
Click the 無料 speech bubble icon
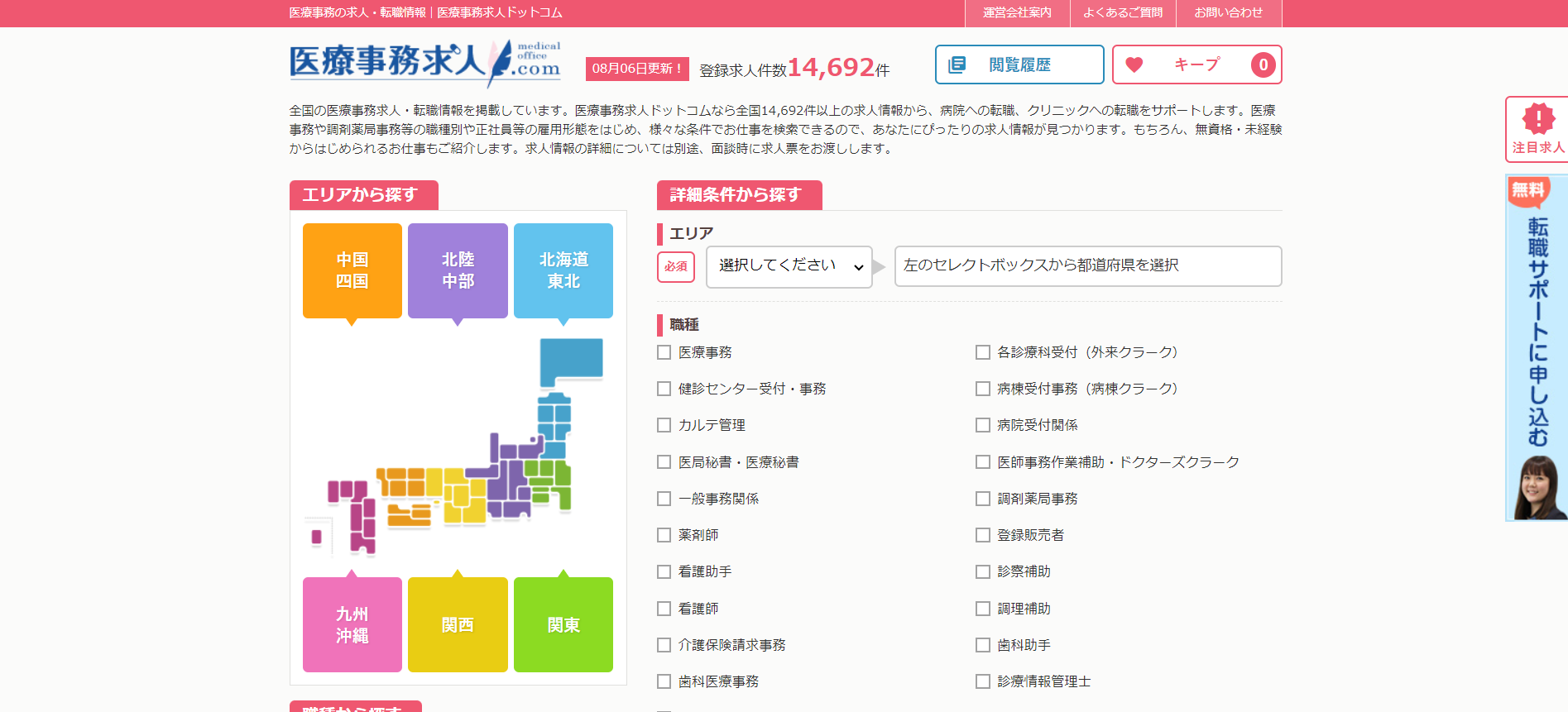click(x=1527, y=192)
